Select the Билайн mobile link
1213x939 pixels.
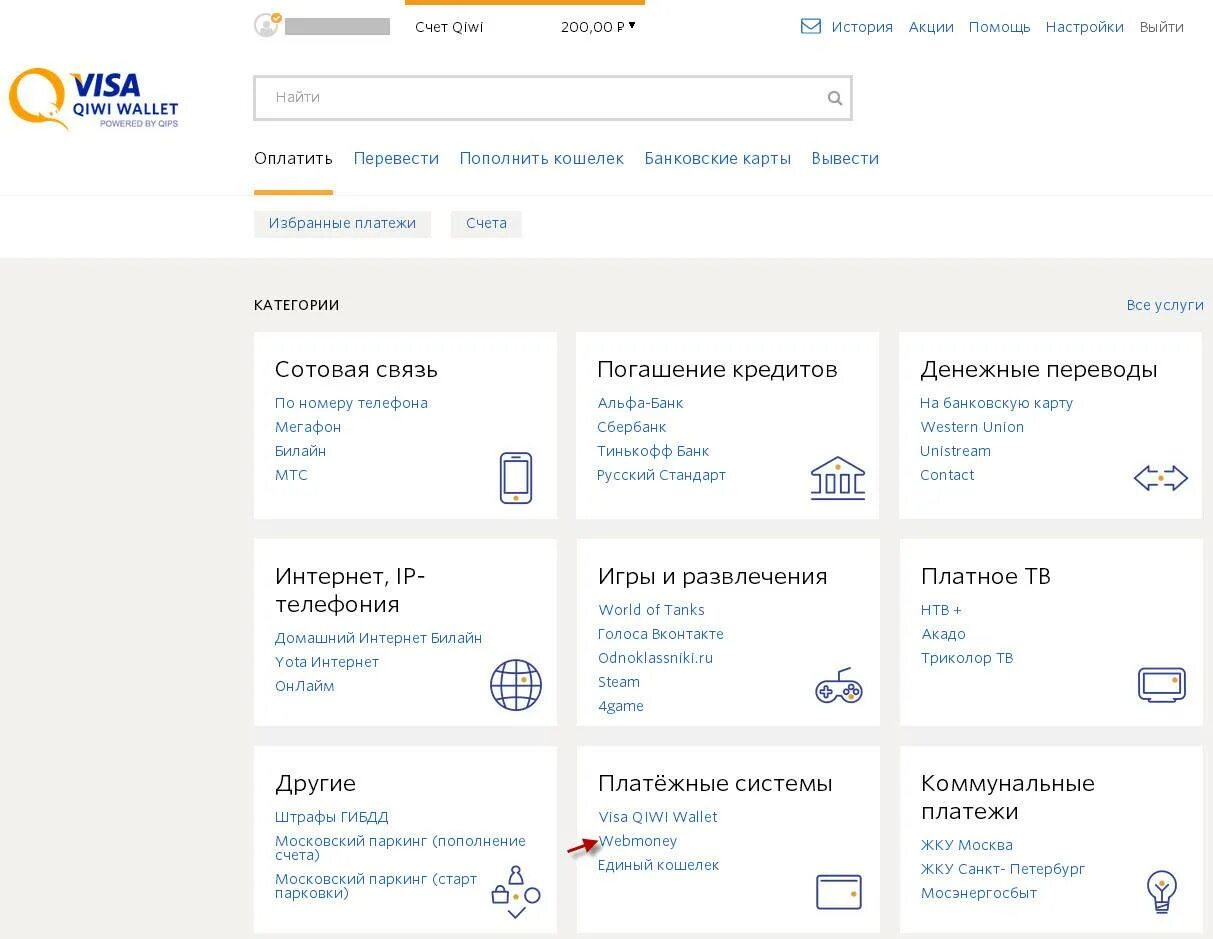(300, 451)
